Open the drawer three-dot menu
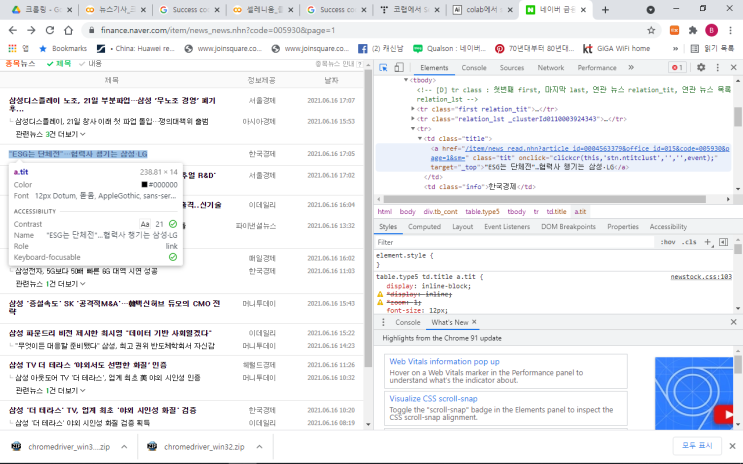743x464 pixels. [x=383, y=322]
